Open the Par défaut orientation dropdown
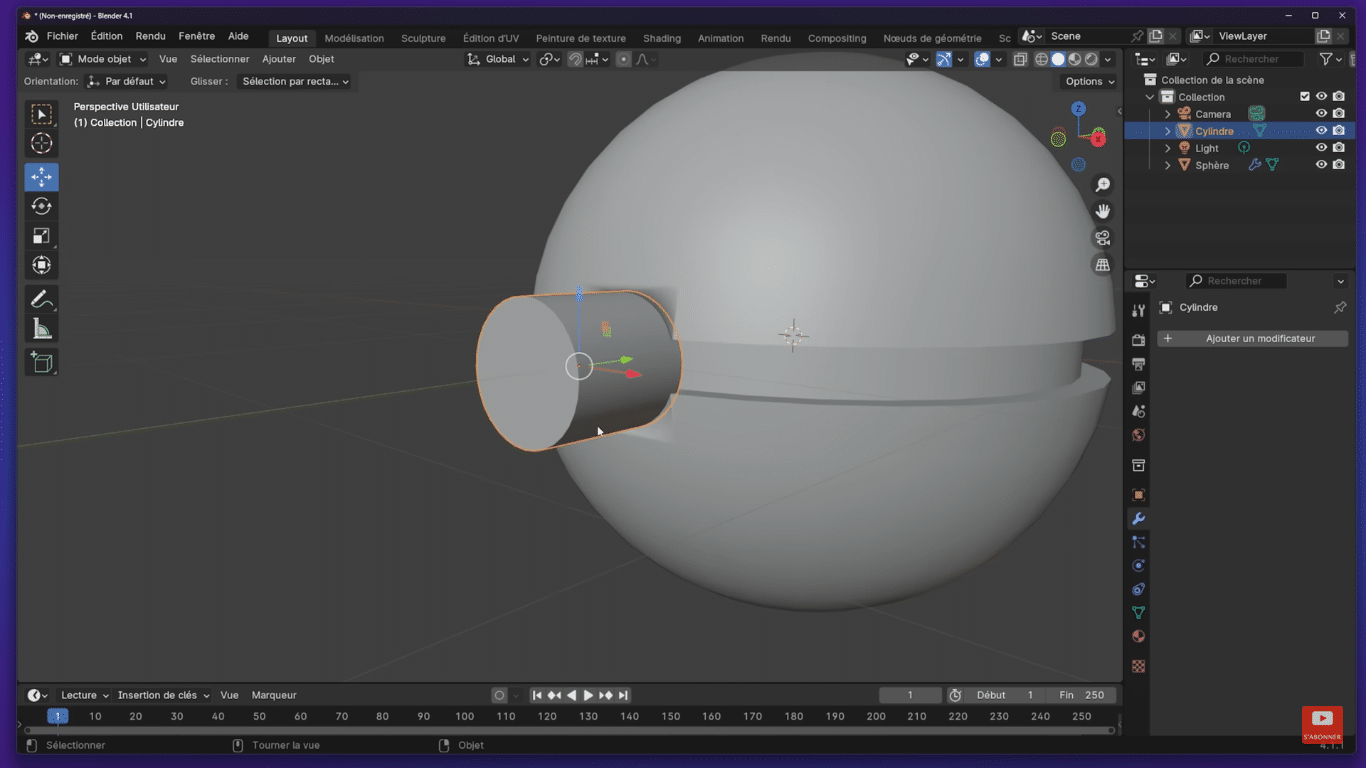The width and height of the screenshot is (1366, 768). 127,81
